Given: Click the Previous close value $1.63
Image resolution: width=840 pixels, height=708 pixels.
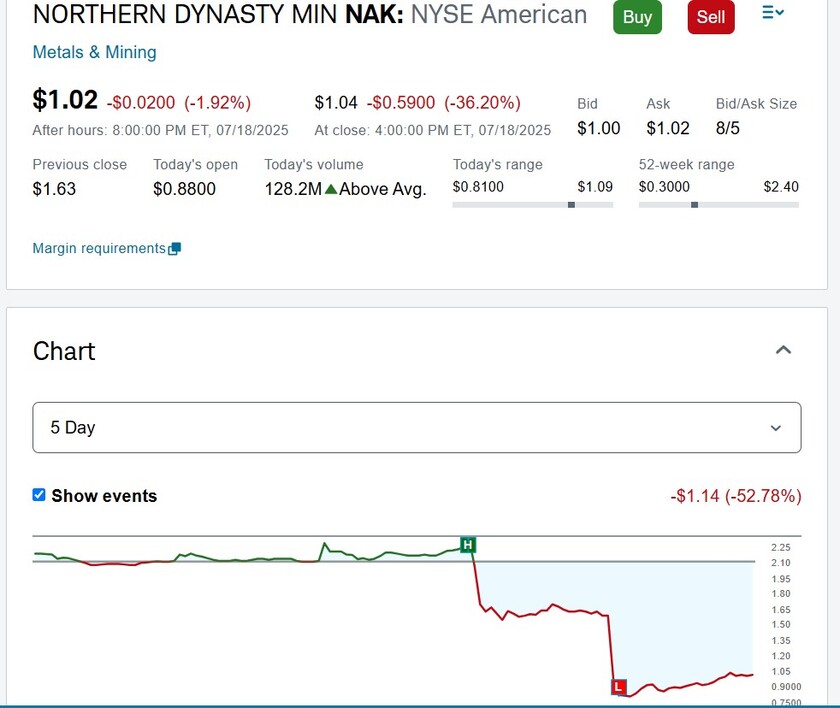Looking at the screenshot, I should click(x=54, y=189).
